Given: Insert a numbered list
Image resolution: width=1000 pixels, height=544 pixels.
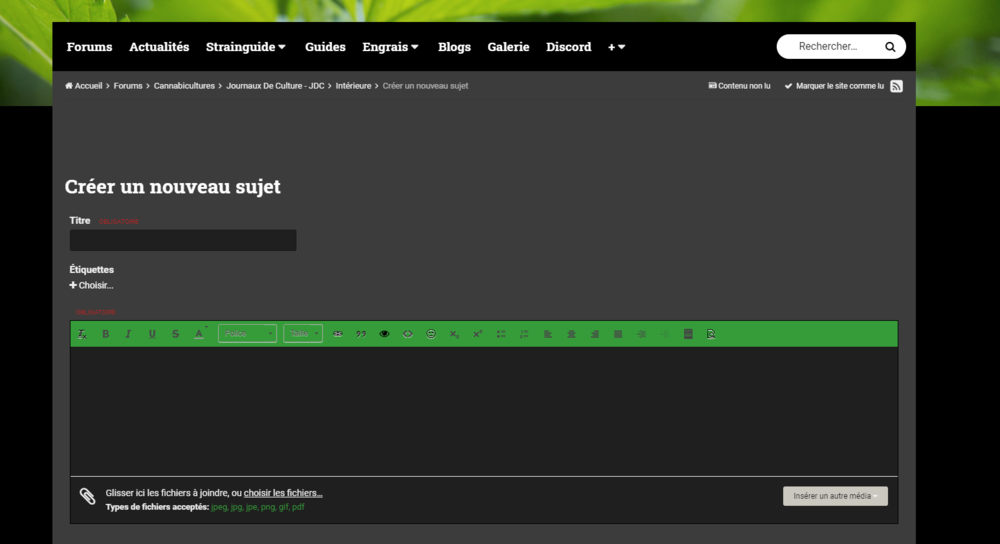Looking at the screenshot, I should coord(524,334).
